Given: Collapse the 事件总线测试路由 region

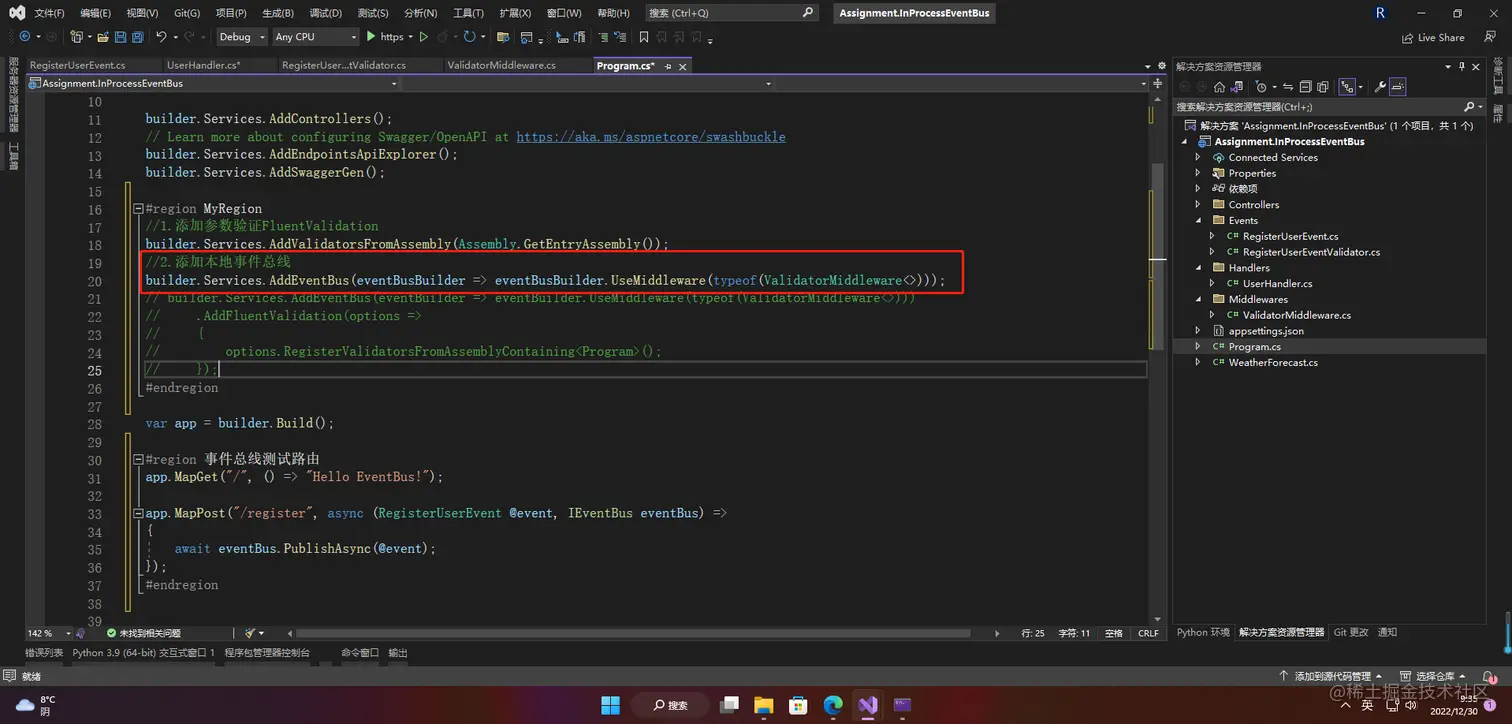Looking at the screenshot, I should (137, 460).
